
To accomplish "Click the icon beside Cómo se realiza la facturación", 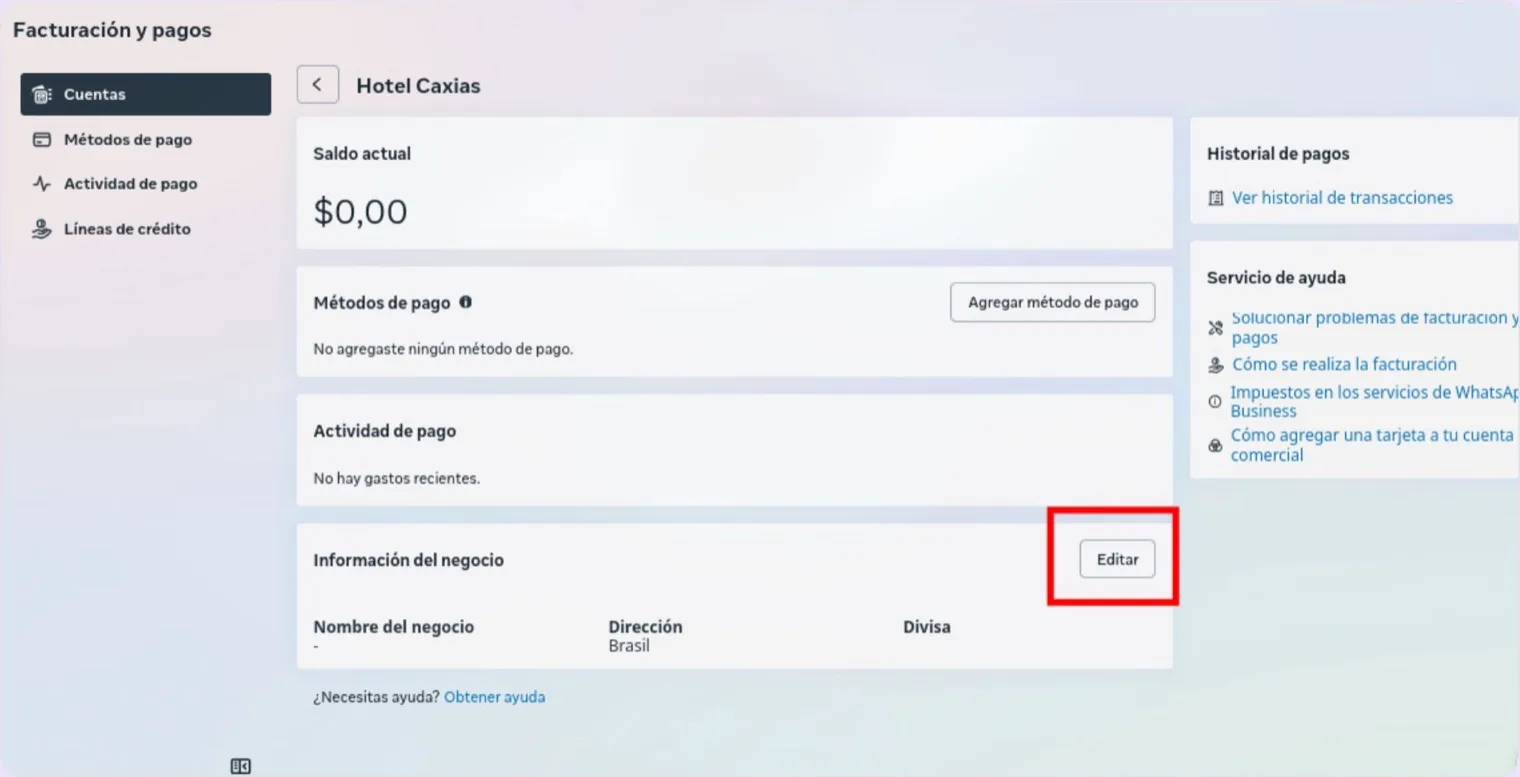I will (x=1216, y=365).
